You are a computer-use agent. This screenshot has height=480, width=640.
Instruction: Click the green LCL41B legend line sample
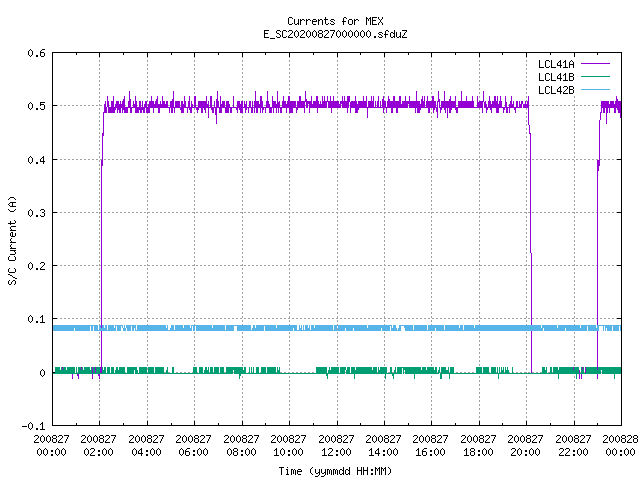(595, 76)
